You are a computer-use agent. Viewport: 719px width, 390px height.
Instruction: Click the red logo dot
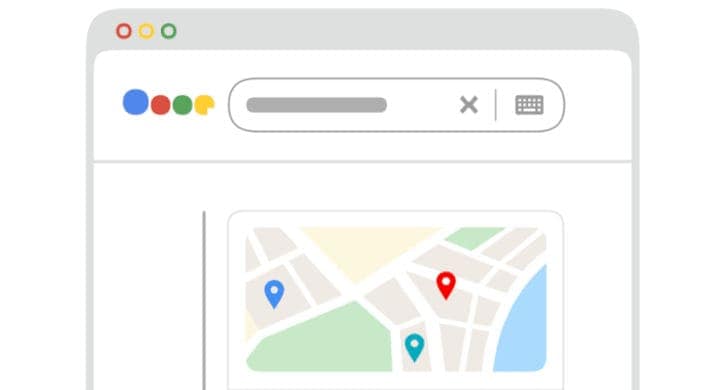click(x=160, y=105)
